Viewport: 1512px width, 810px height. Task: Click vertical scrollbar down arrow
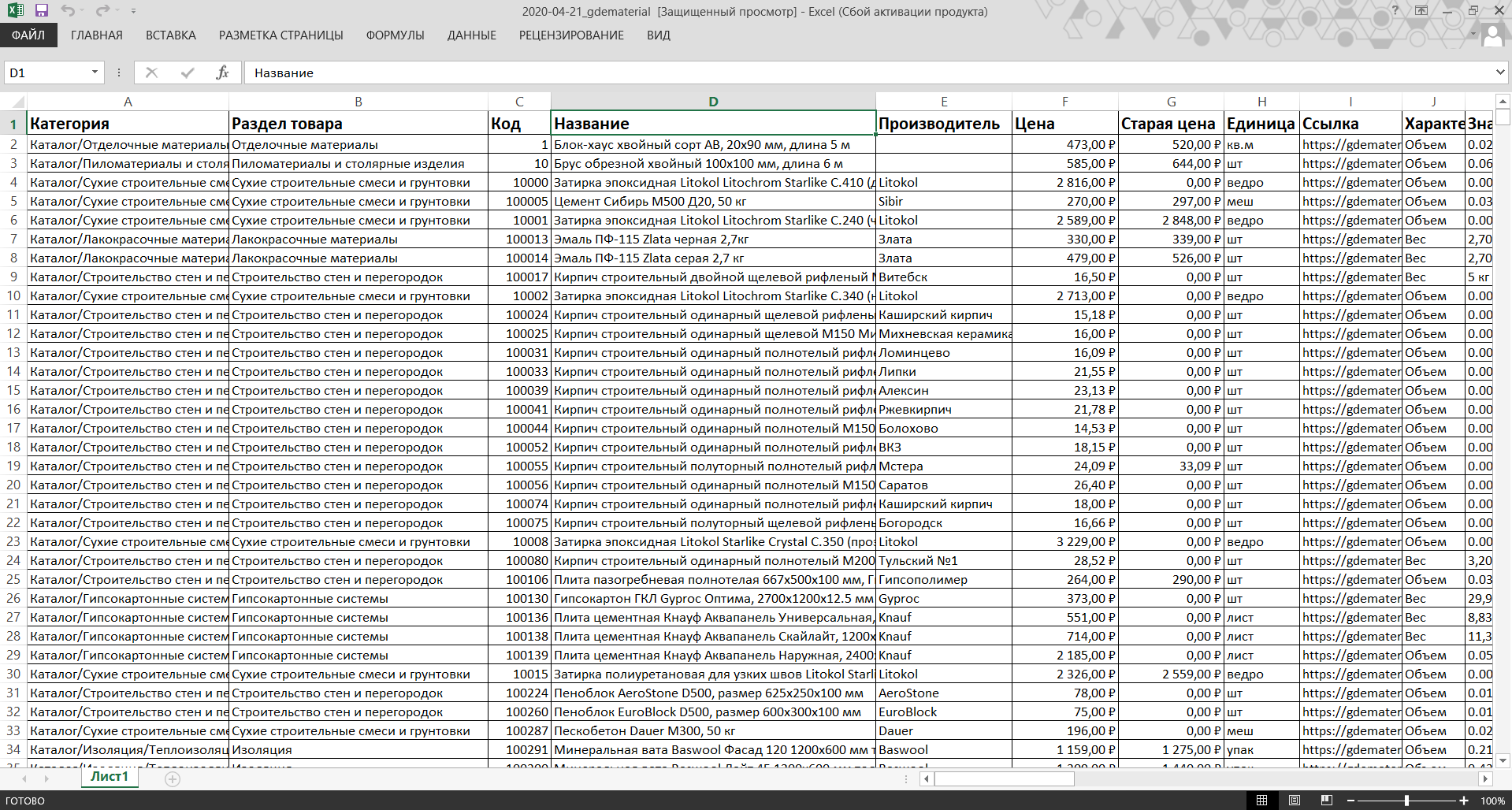pyautogui.click(x=1503, y=760)
